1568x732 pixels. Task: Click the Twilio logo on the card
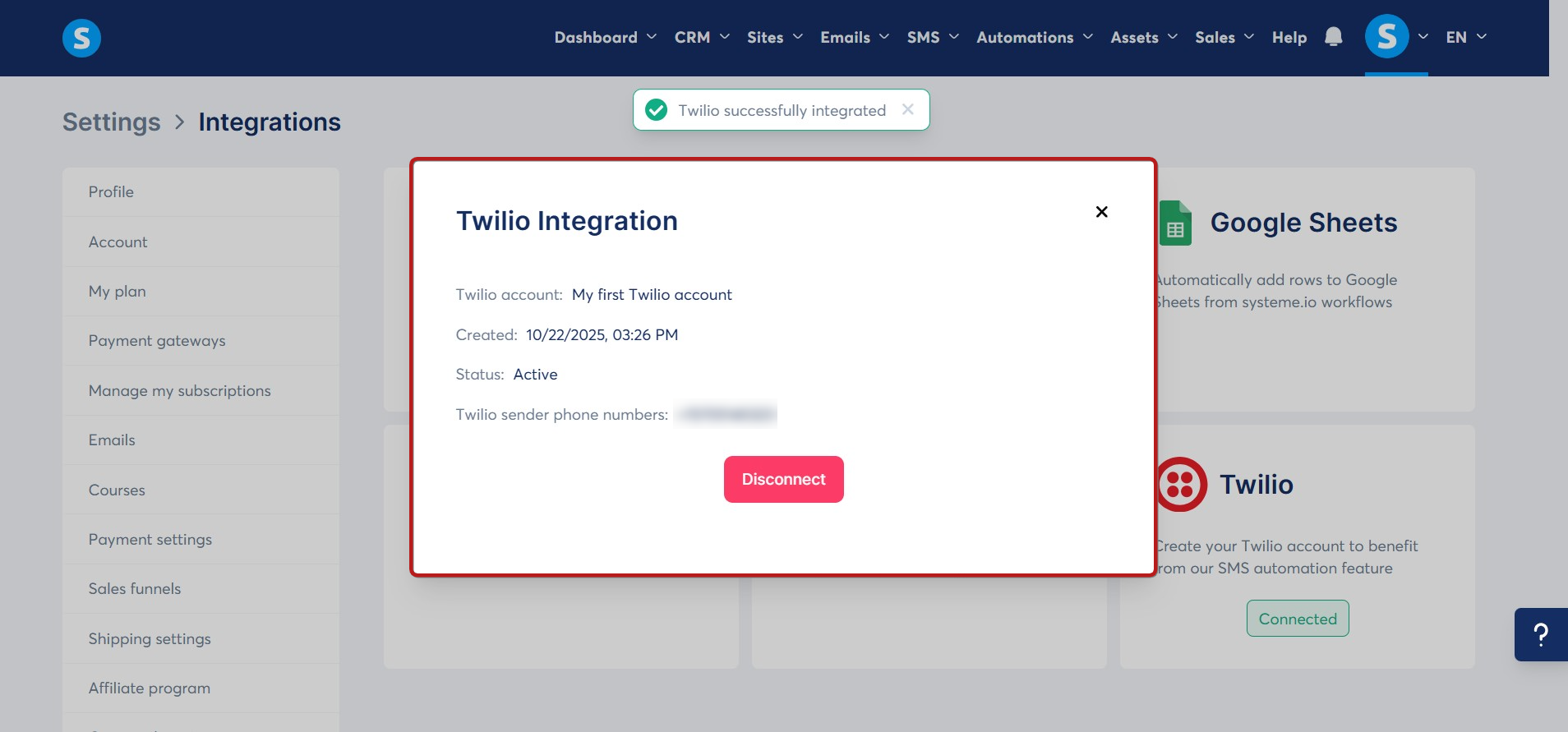coord(1181,485)
